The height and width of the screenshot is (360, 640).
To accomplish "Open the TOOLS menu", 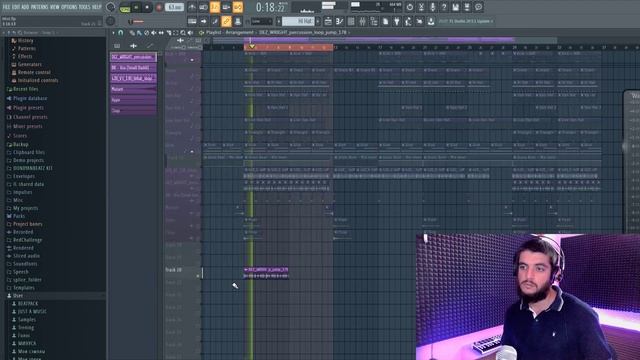I will (84, 7).
